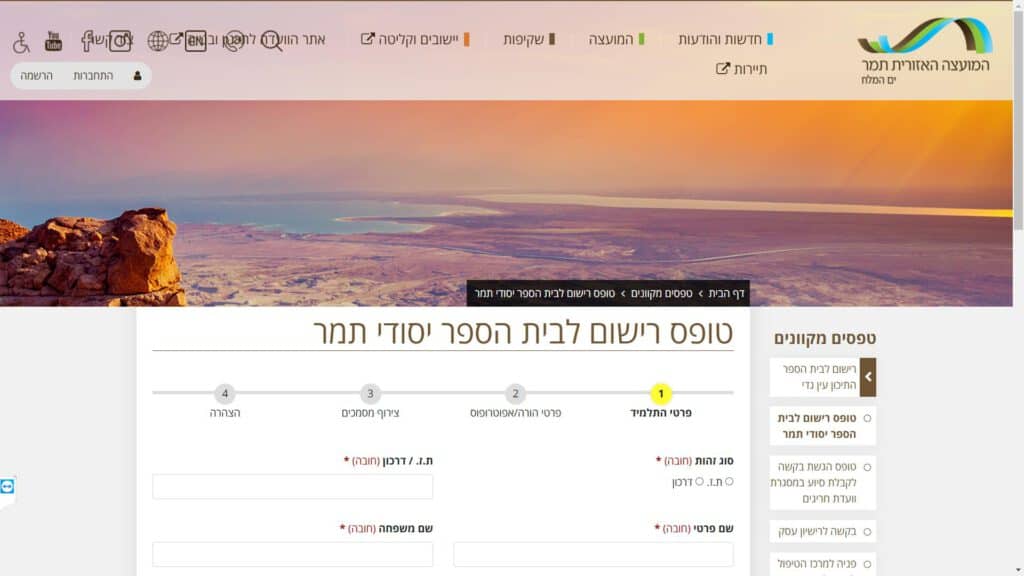The width and height of the screenshot is (1024, 576).
Task: Click the התחברות login link
Action: click(93, 76)
